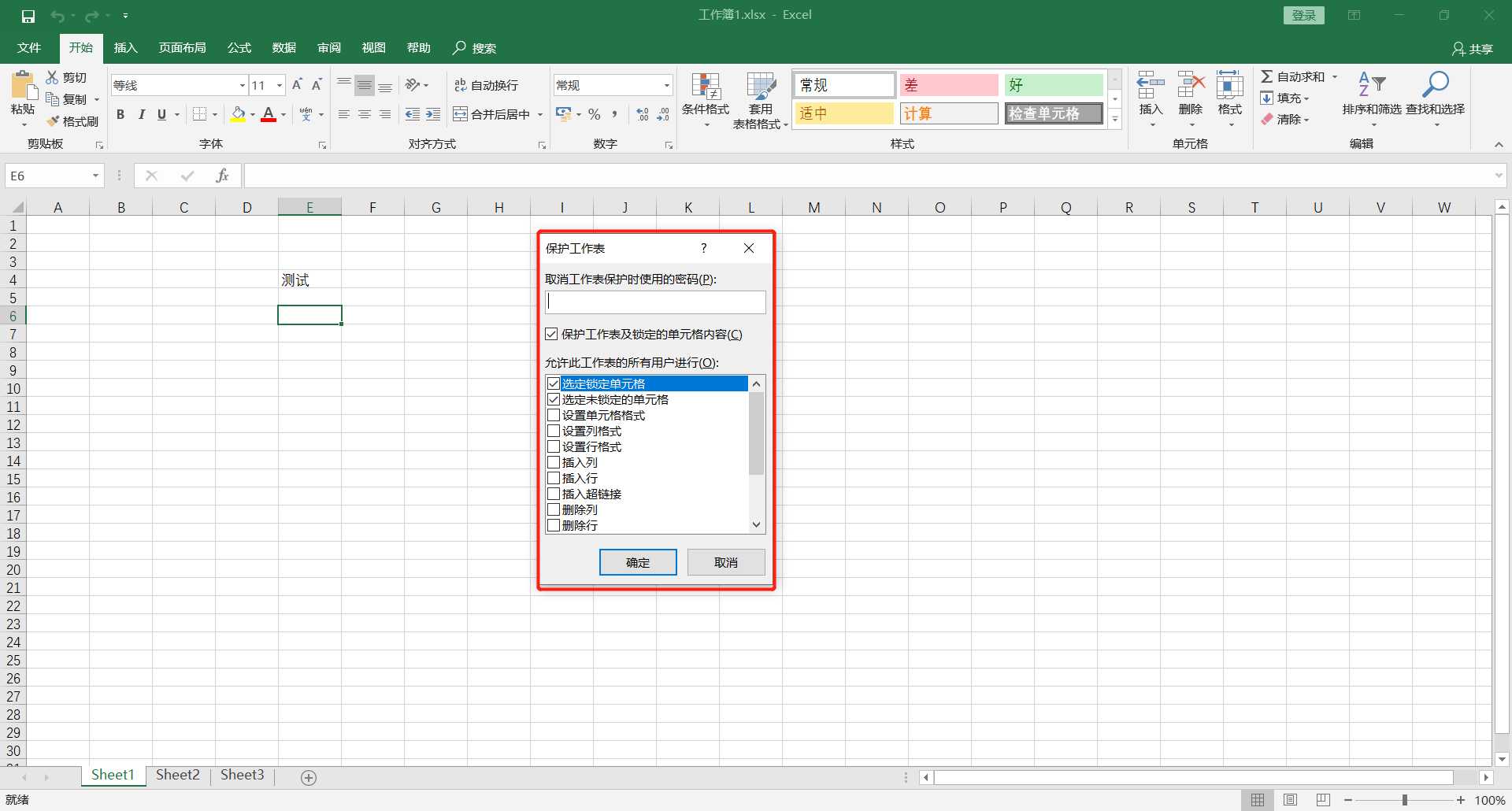This screenshot has height=811, width=1512.
Task: Click the AutoSum (自动求和) icon
Action: pos(1266,76)
